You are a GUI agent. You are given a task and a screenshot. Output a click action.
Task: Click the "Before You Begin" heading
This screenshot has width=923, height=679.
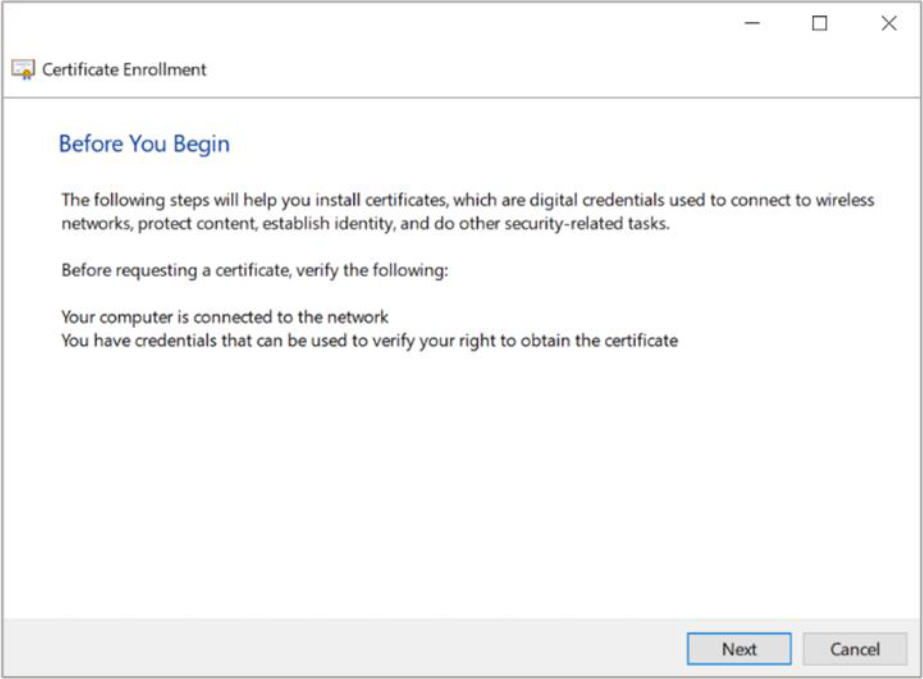click(144, 144)
